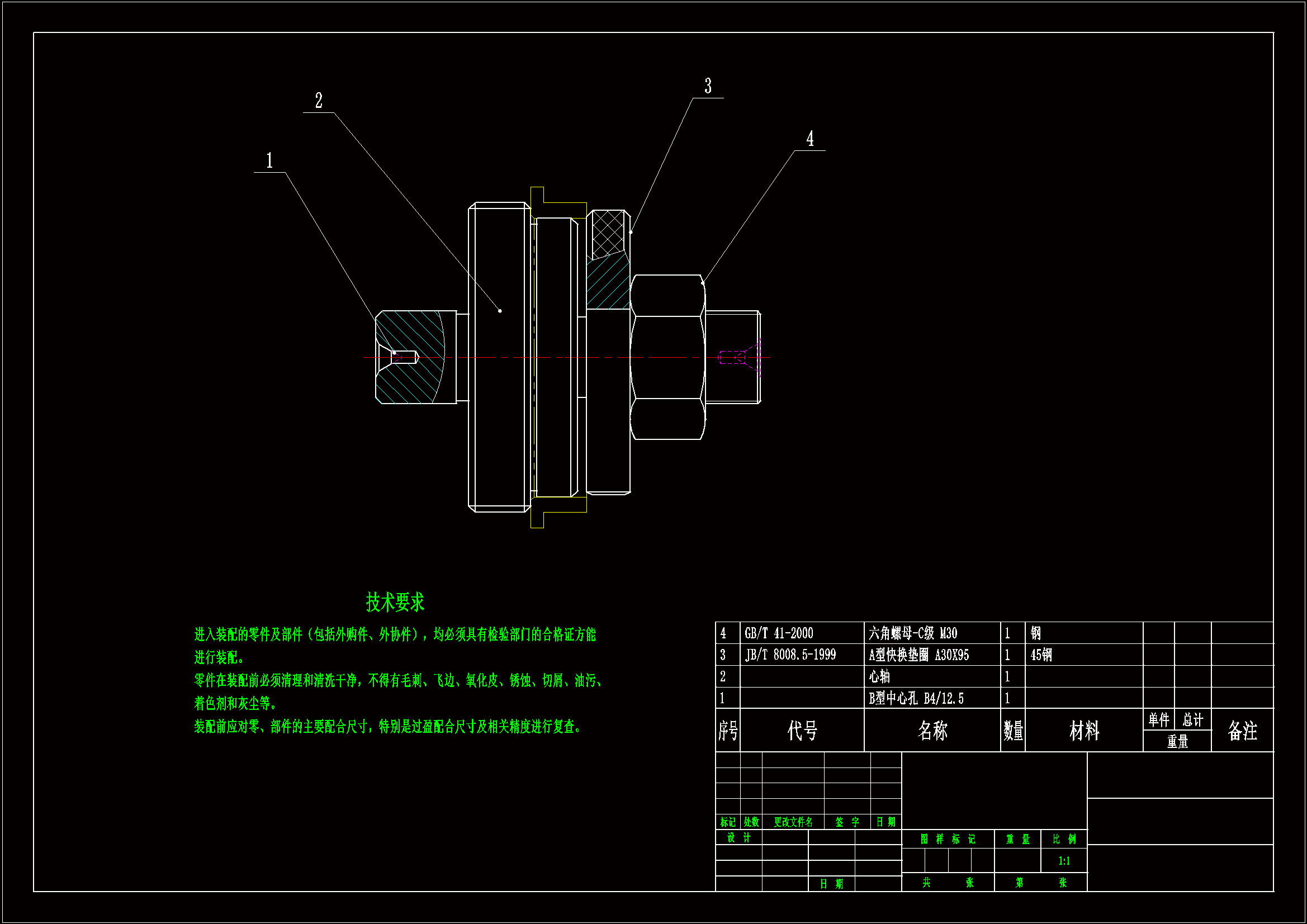1307x924 pixels.
Task: Click part balloon number 2
Action: coord(319,101)
